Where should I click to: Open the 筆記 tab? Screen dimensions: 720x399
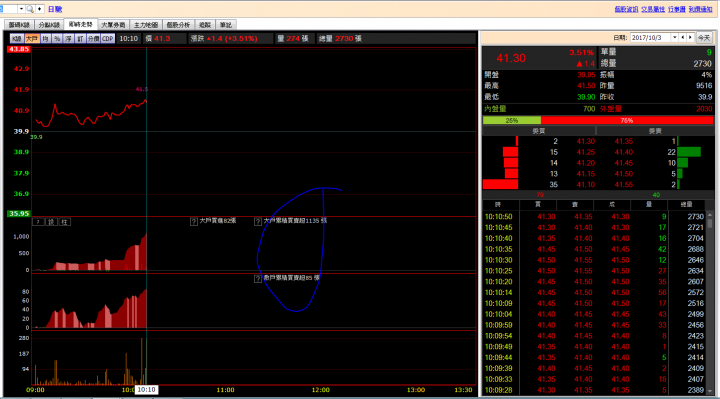225,25
